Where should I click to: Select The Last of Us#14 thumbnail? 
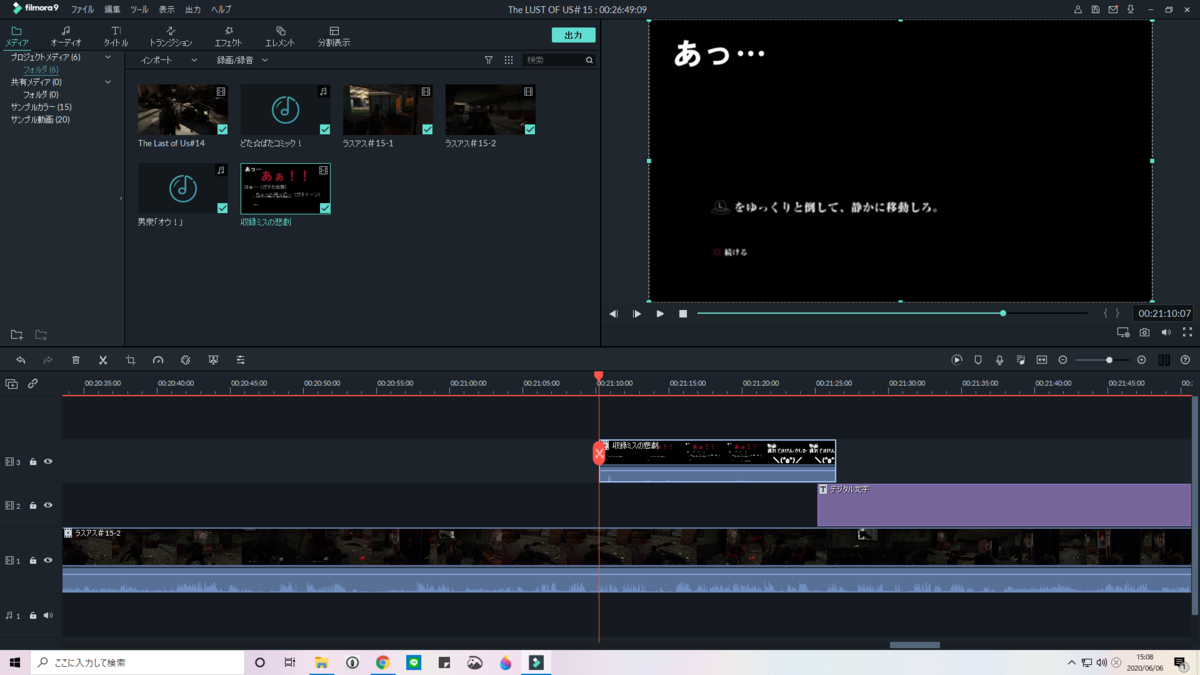click(183, 110)
